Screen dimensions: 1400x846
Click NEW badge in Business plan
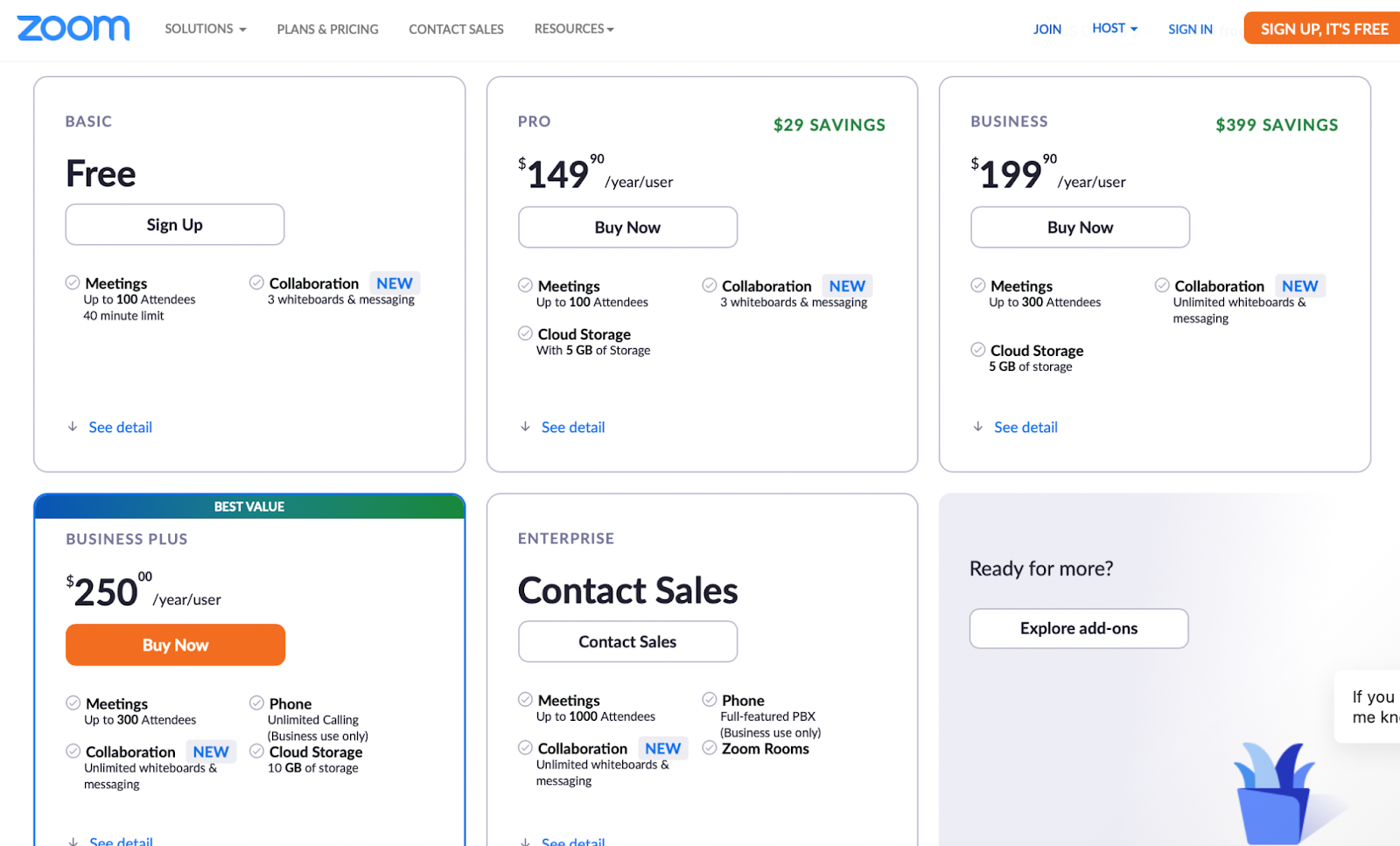click(x=1299, y=286)
